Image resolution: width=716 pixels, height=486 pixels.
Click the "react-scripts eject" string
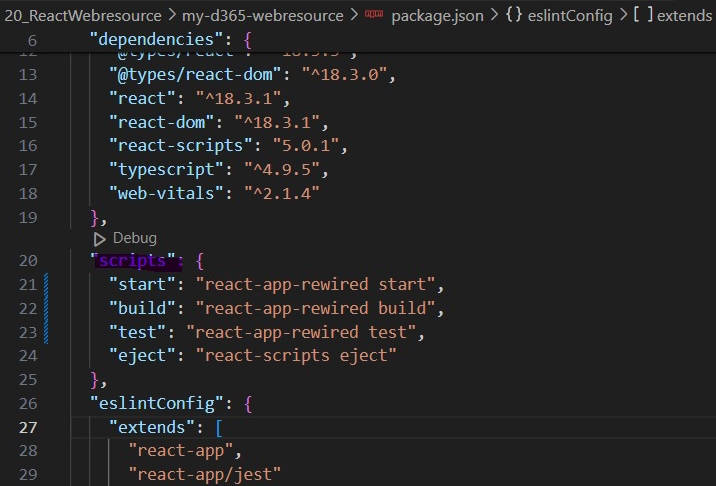click(x=297, y=355)
